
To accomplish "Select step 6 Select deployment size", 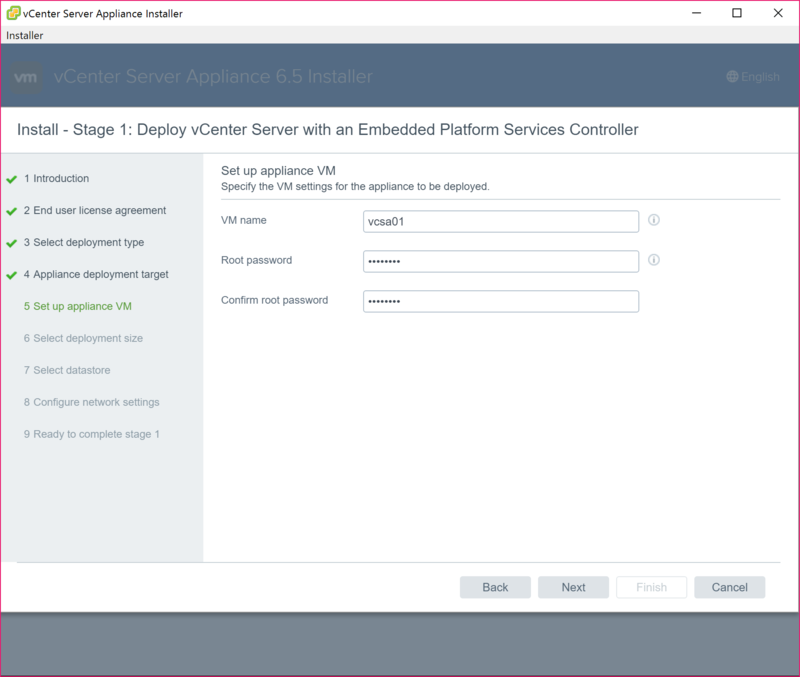I will point(83,338).
